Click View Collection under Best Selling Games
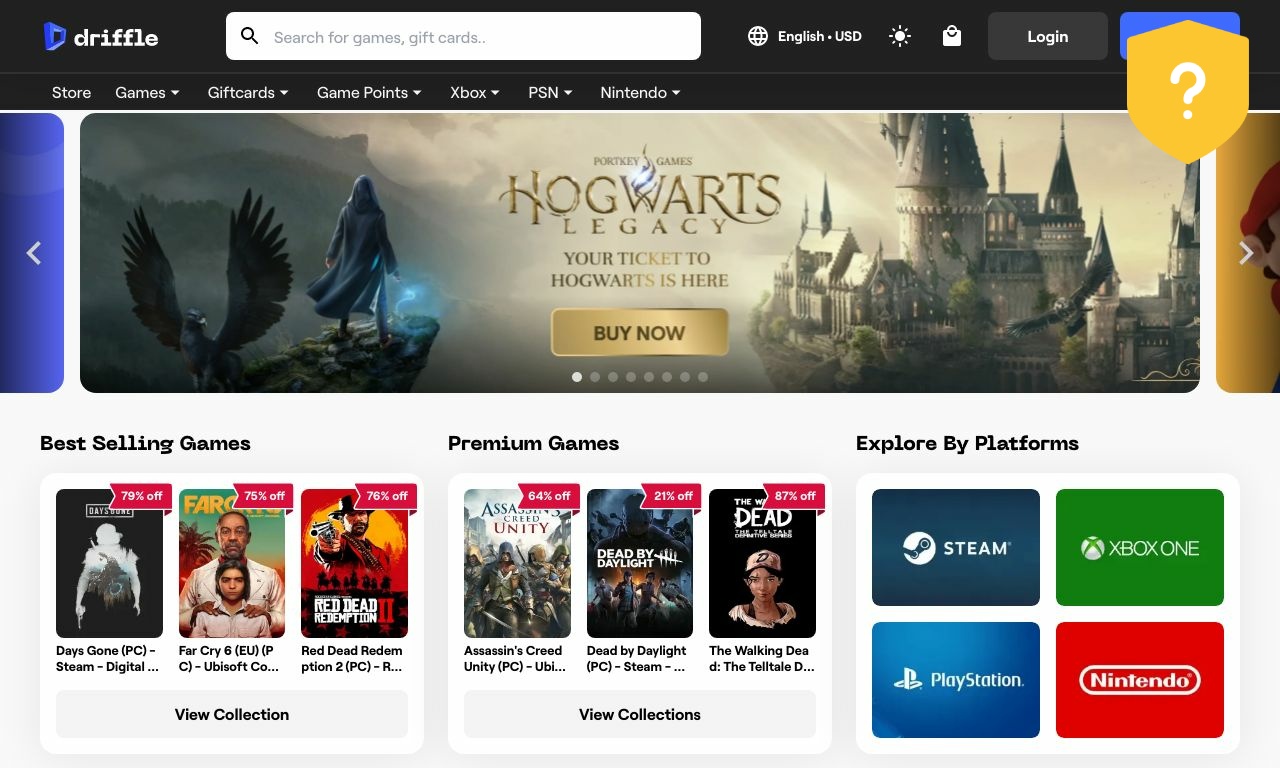This screenshot has width=1280, height=768. 232,714
